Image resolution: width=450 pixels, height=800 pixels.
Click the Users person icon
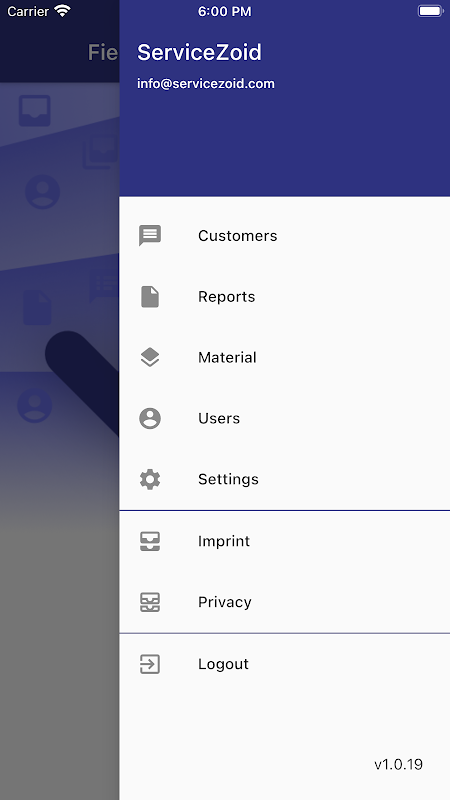[150, 418]
